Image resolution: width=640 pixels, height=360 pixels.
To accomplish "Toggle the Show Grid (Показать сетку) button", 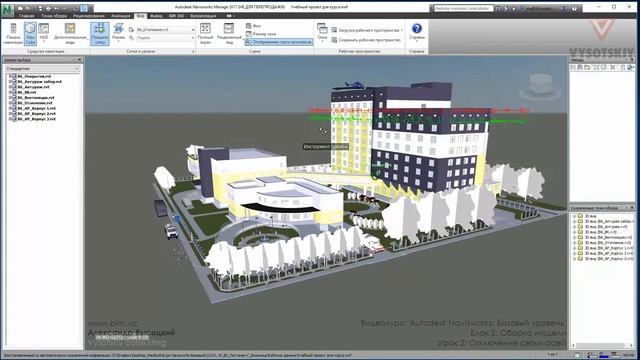I will 100,33.
